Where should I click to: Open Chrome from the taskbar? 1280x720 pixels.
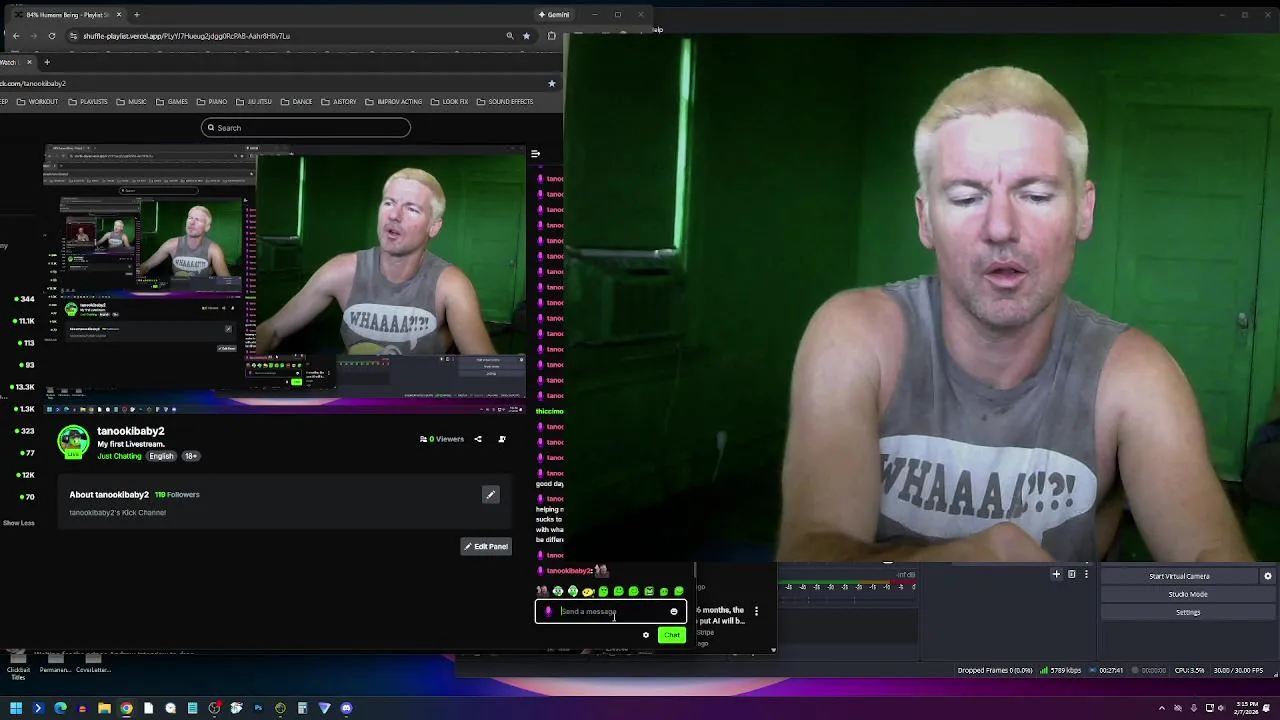click(x=126, y=708)
